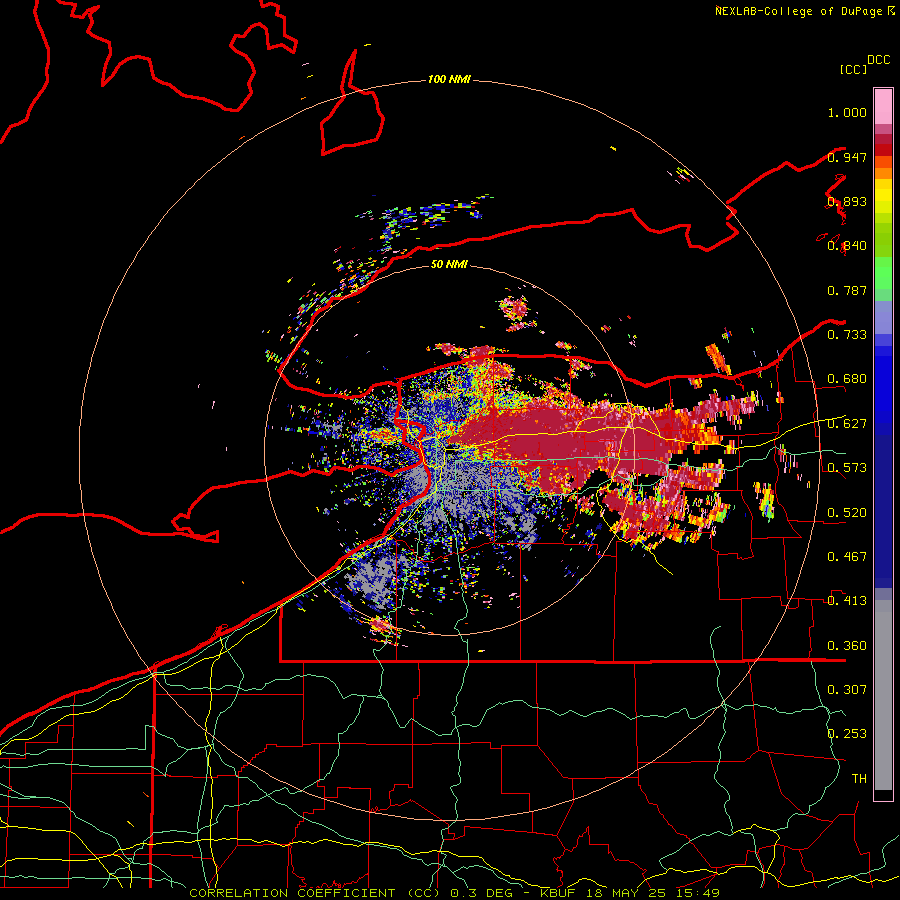Select the 0.733 scale value
Screen dimensions: 900x900
847,335
